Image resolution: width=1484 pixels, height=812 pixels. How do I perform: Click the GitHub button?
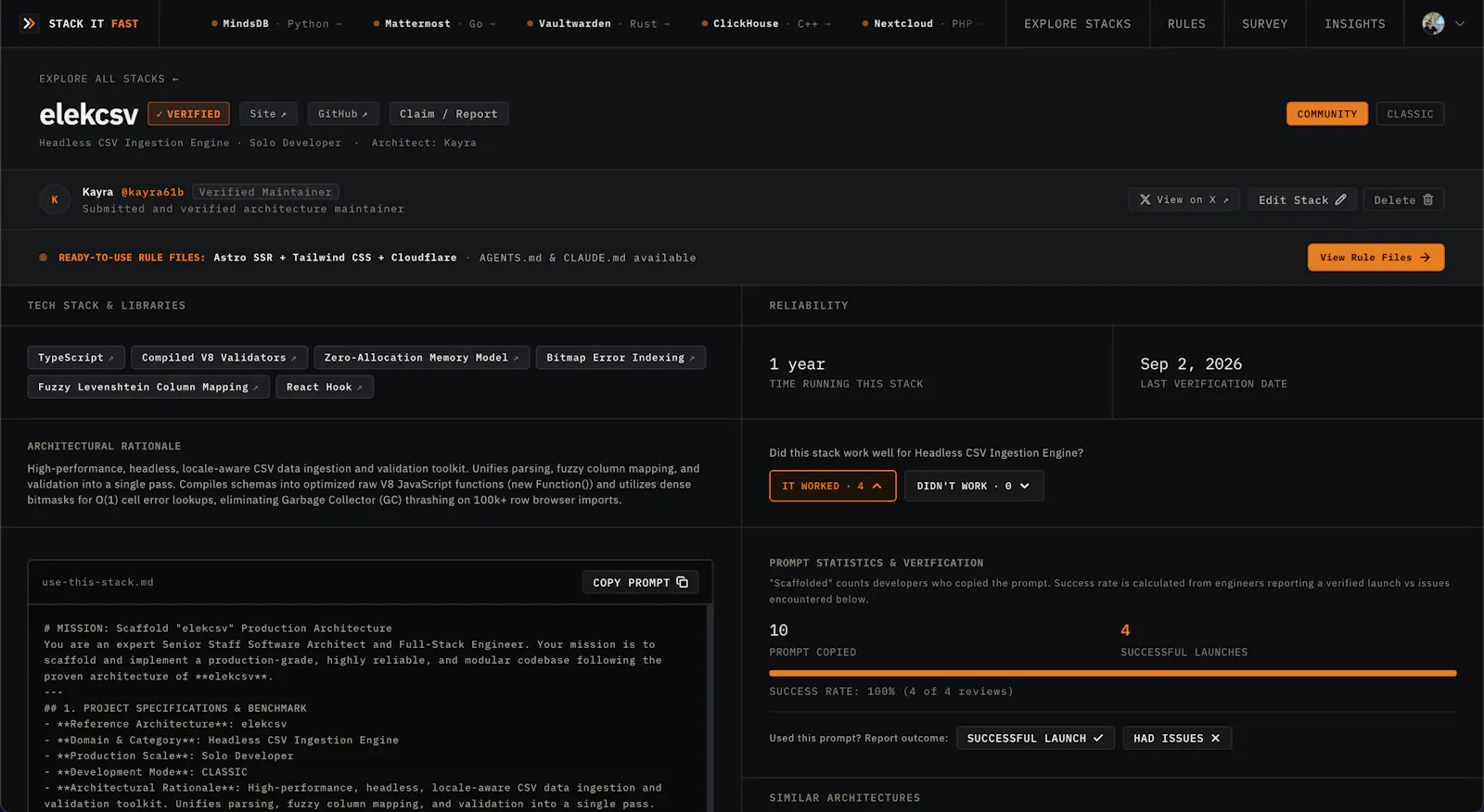click(x=343, y=114)
